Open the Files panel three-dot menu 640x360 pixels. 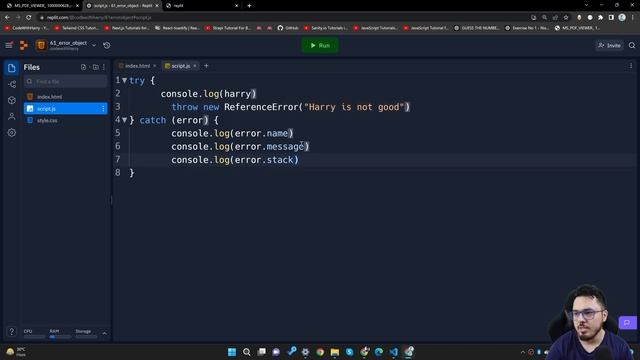click(104, 67)
